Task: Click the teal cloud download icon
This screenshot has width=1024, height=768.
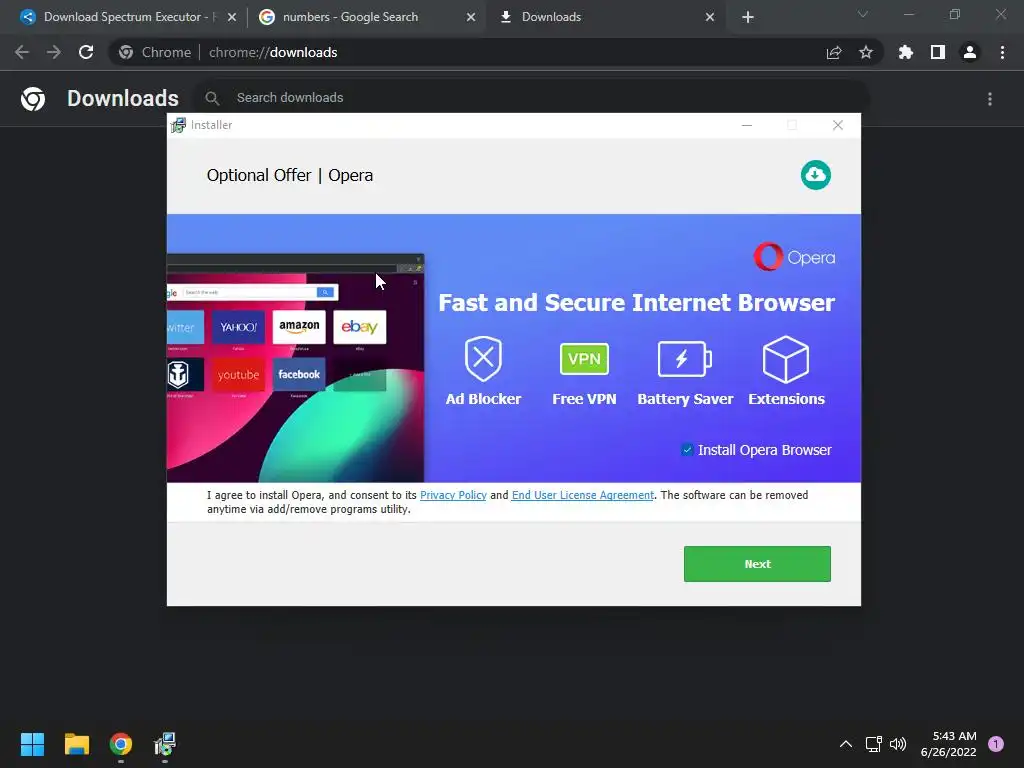Action: [x=816, y=175]
